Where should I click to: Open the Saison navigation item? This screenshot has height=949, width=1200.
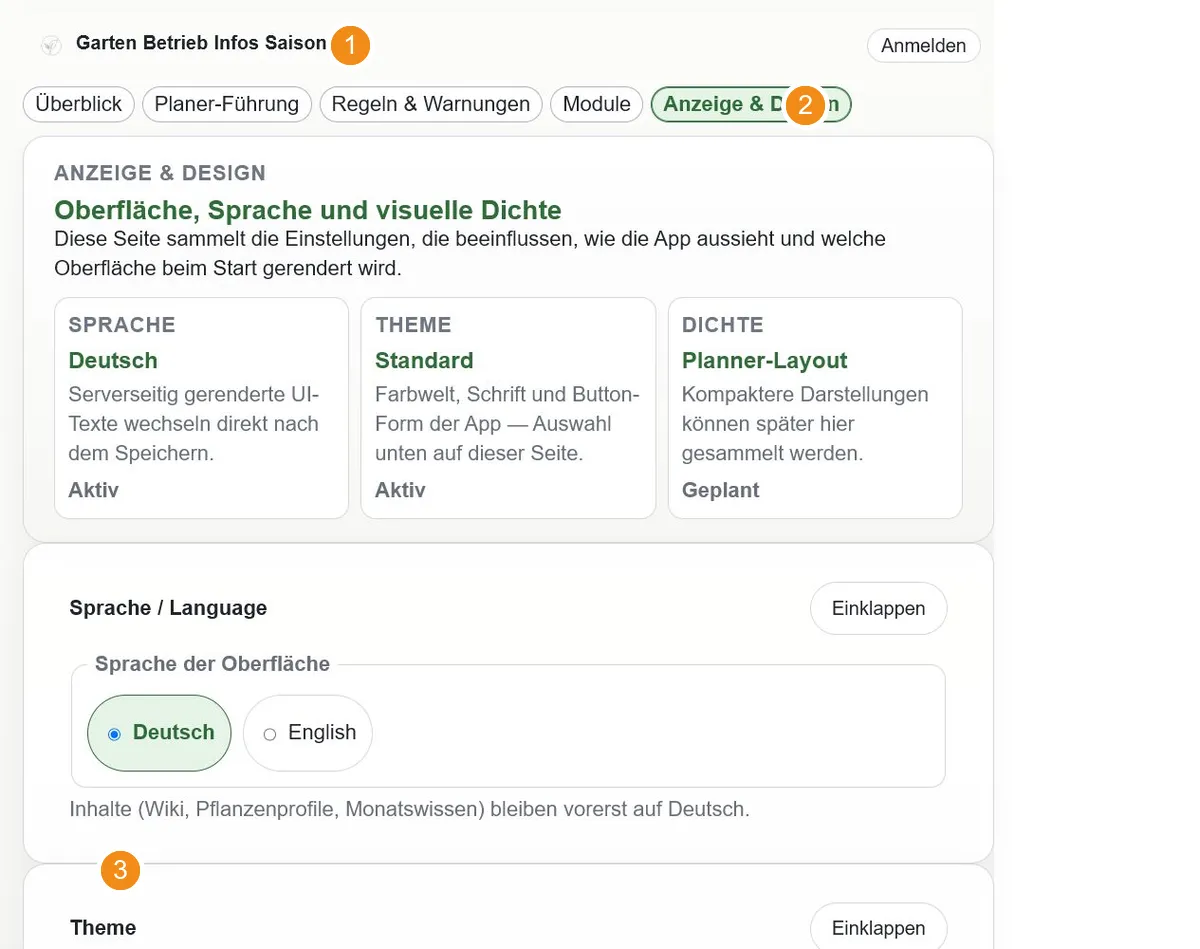click(295, 43)
